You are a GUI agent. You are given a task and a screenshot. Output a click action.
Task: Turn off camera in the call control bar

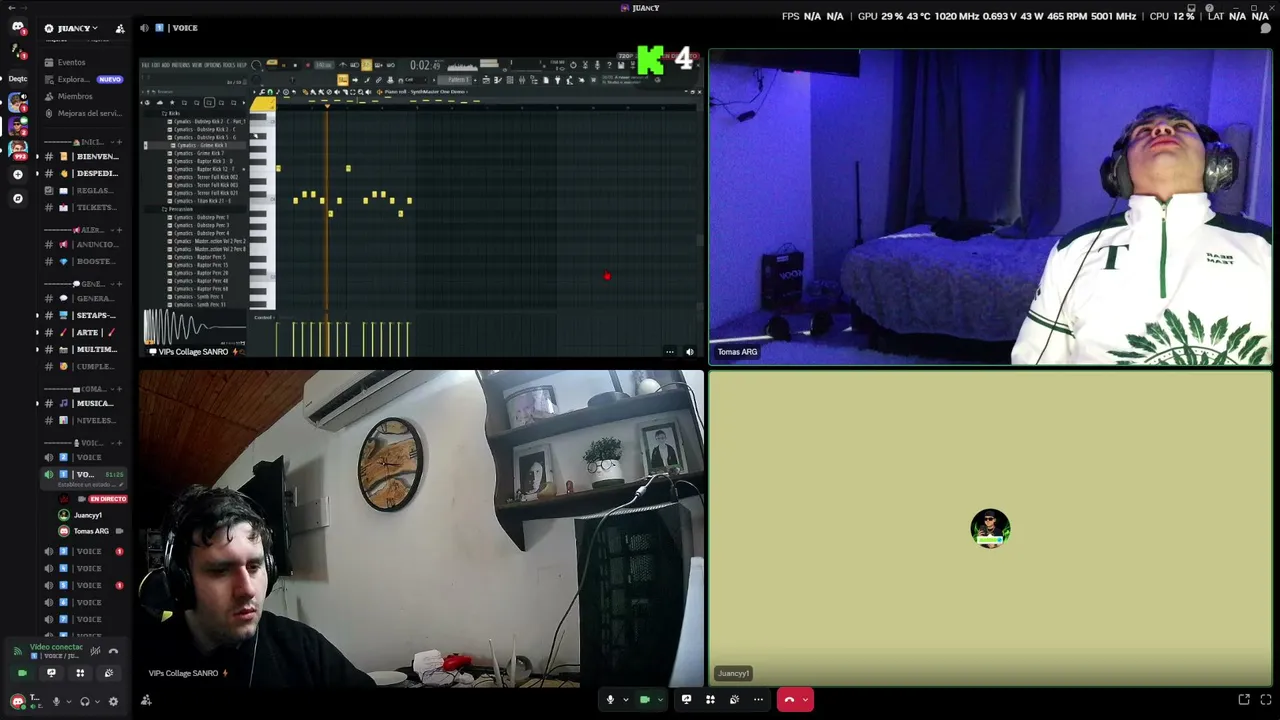click(x=645, y=700)
